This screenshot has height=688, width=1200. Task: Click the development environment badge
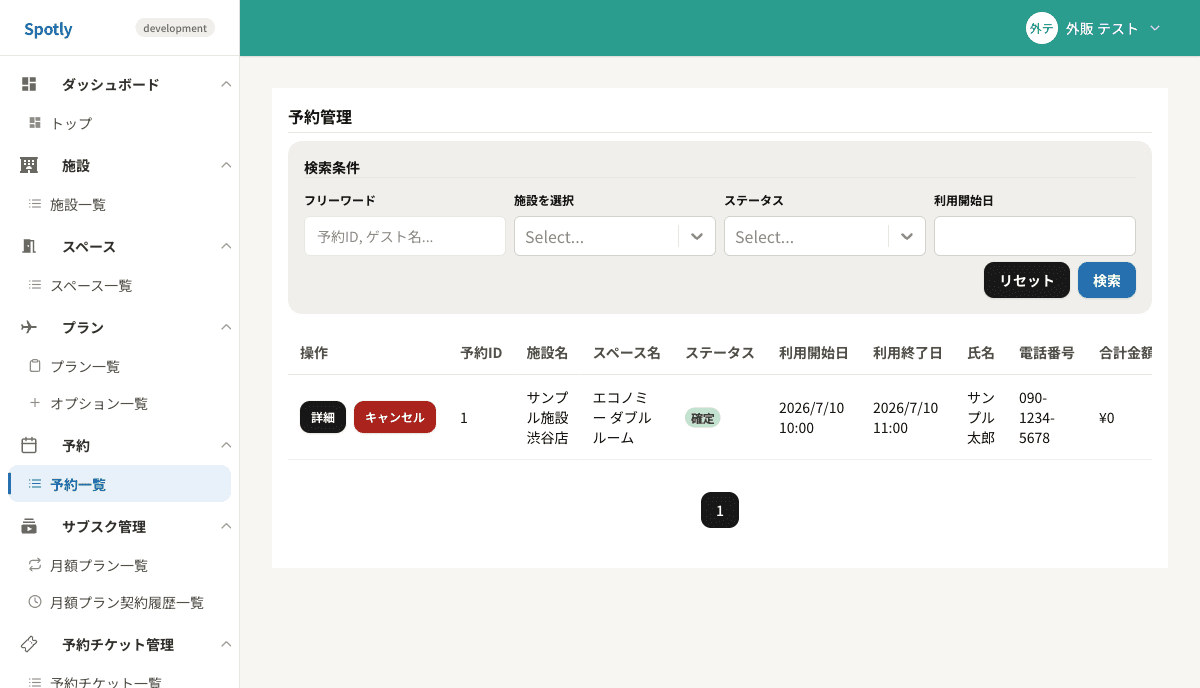[x=175, y=28]
